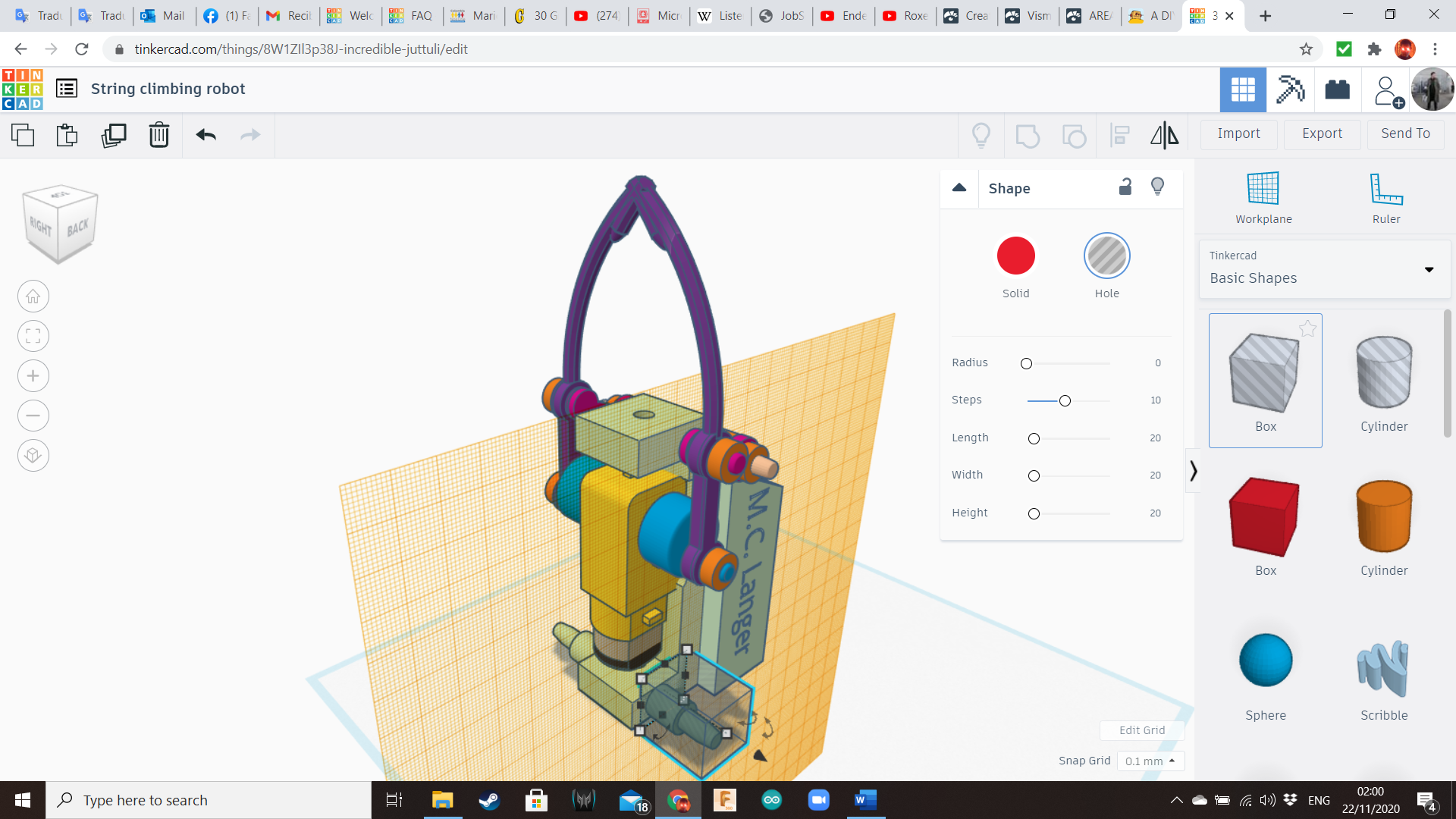
Task: Place a Workplane tool
Action: 1263,198
